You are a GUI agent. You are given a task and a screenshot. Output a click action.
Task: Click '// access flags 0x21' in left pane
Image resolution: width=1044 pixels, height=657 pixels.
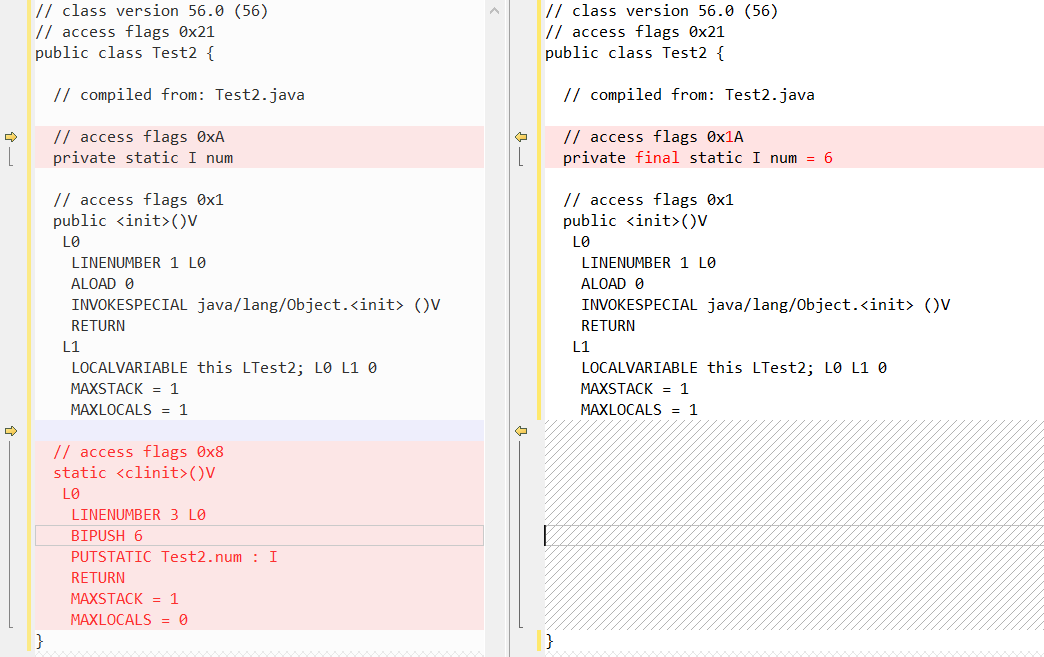coord(125,32)
